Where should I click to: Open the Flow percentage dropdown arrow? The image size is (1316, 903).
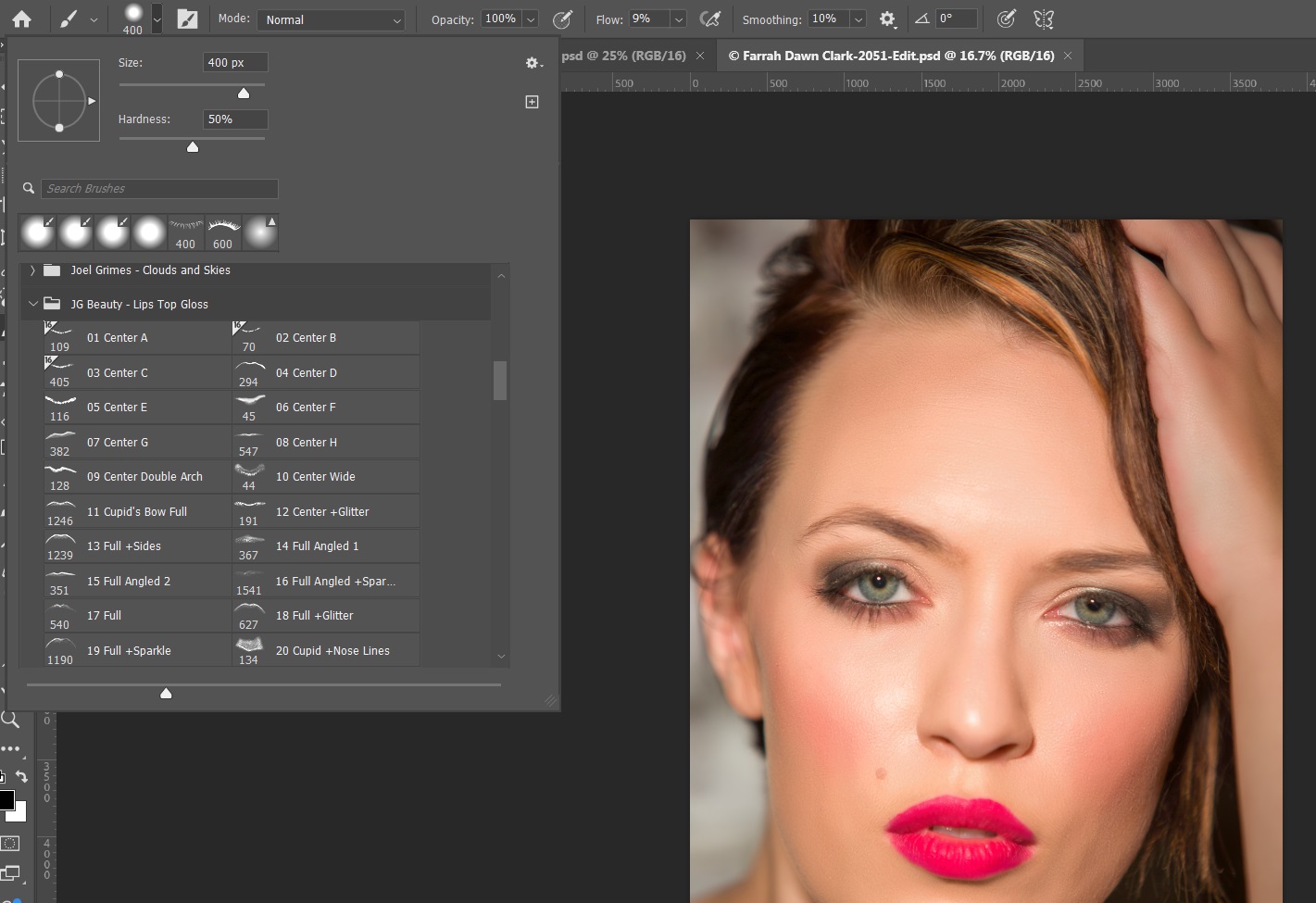coord(679,19)
